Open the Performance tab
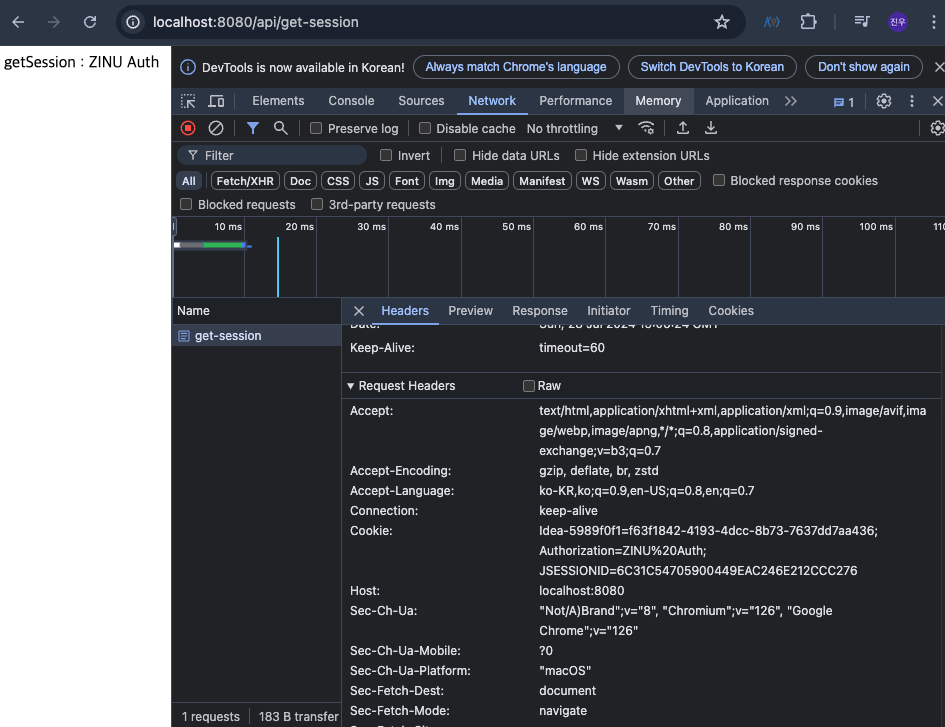The height and width of the screenshot is (727, 945). point(576,101)
